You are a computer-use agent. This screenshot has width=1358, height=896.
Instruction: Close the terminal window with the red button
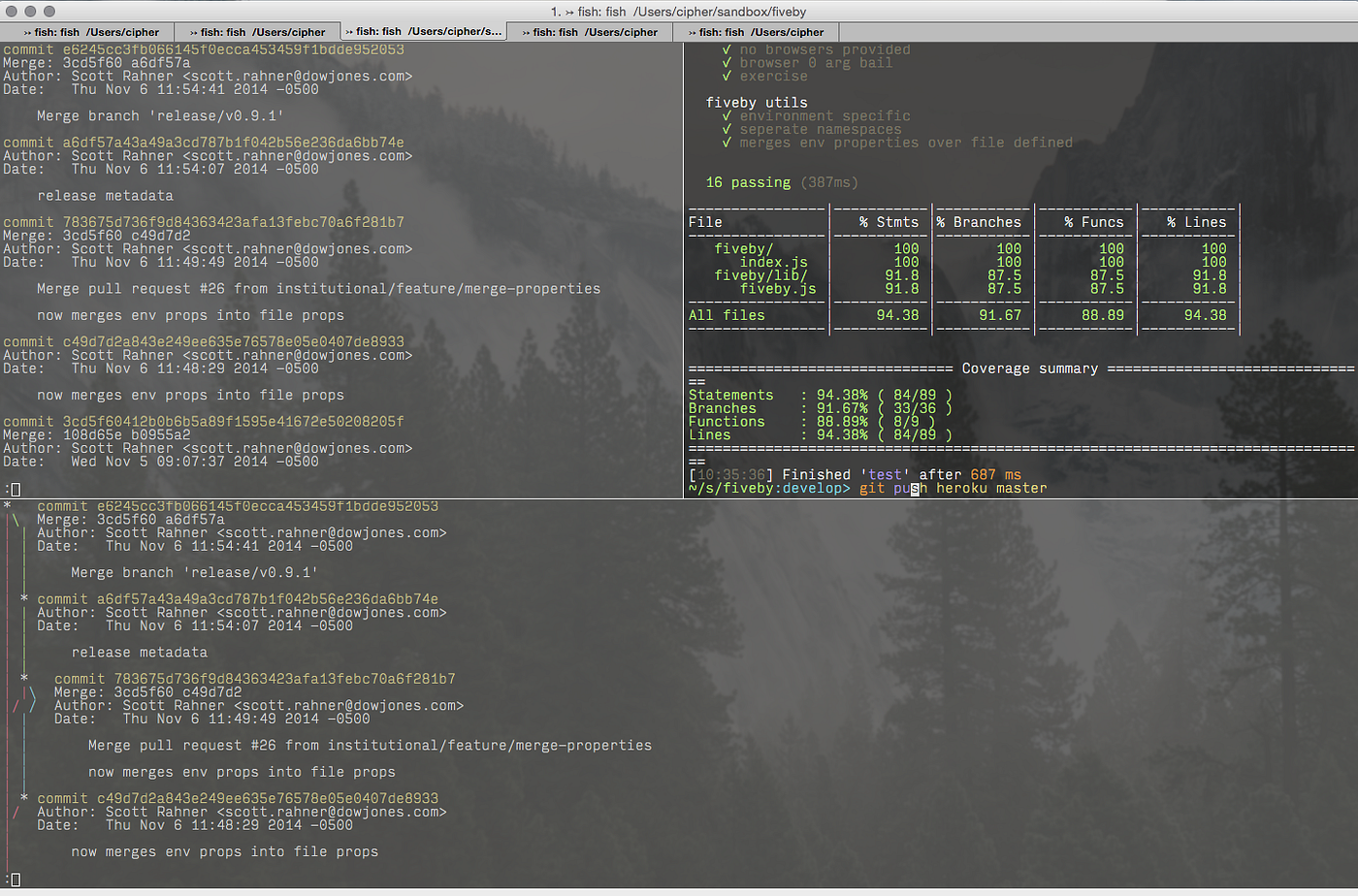12,12
